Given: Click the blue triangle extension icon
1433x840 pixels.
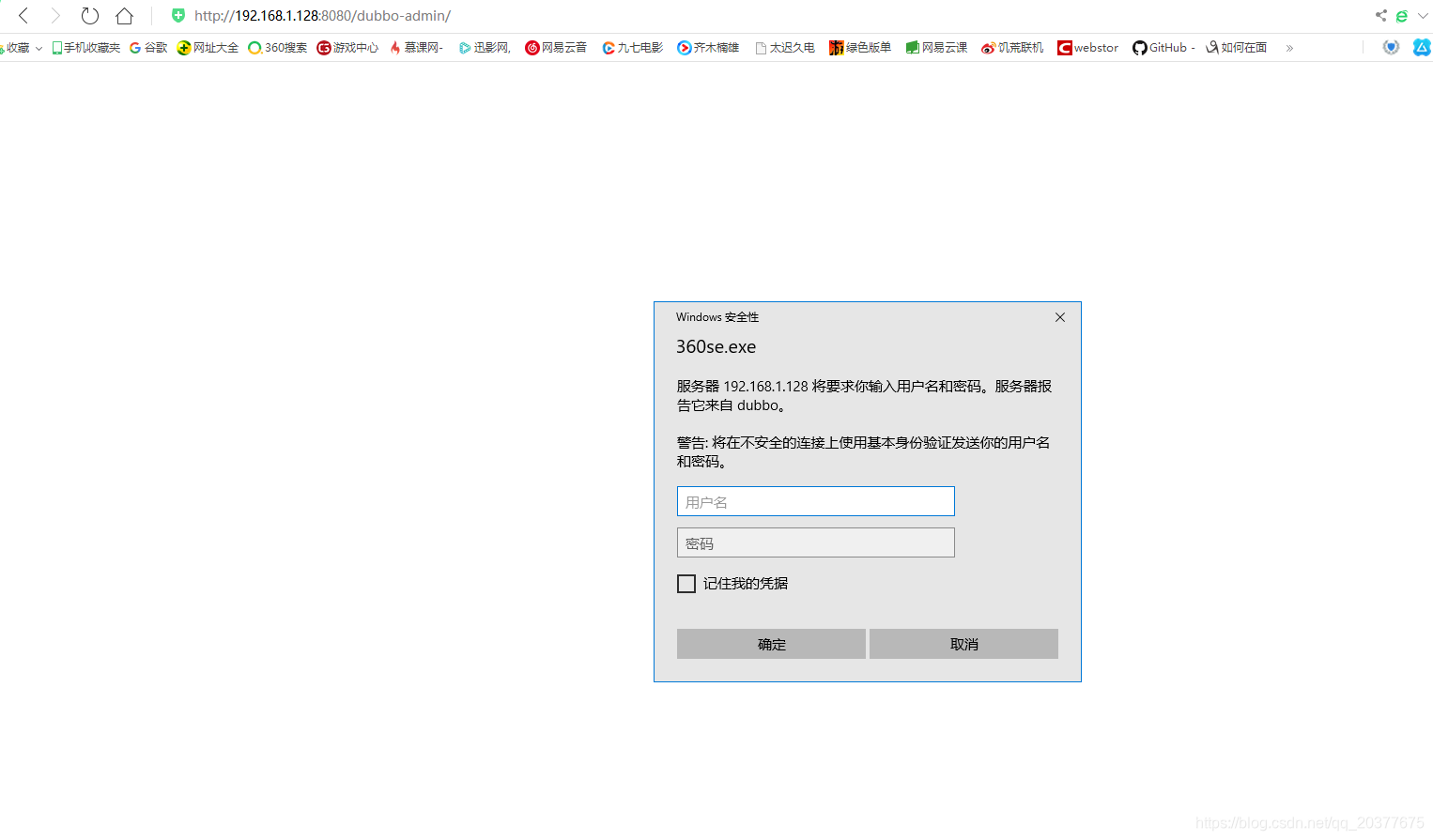Looking at the screenshot, I should pyautogui.click(x=1422, y=47).
